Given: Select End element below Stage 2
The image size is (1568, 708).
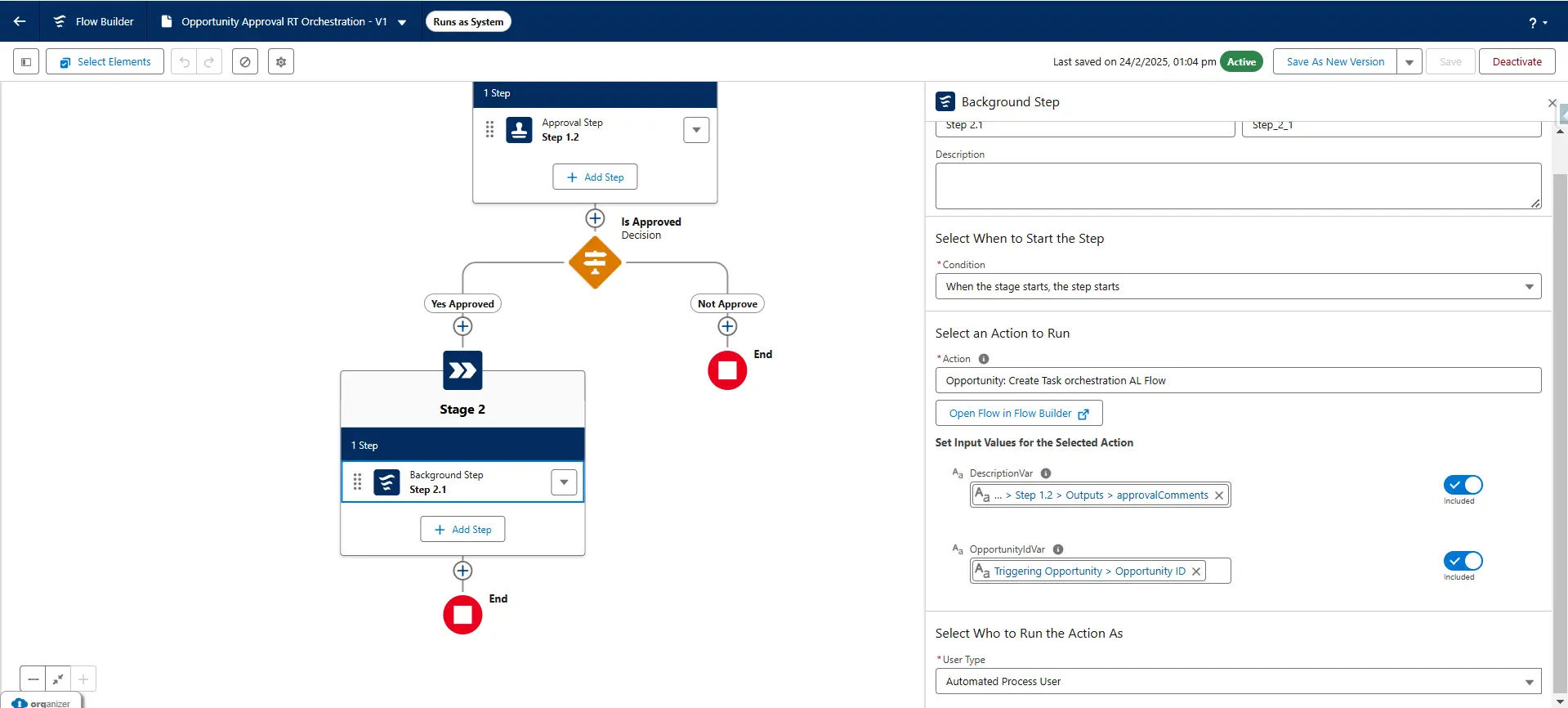Looking at the screenshot, I should 462,615.
